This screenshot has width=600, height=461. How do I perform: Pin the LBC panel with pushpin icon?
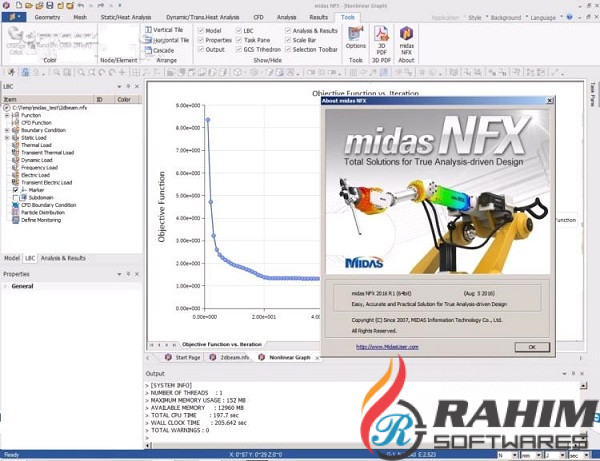pyautogui.click(x=128, y=86)
